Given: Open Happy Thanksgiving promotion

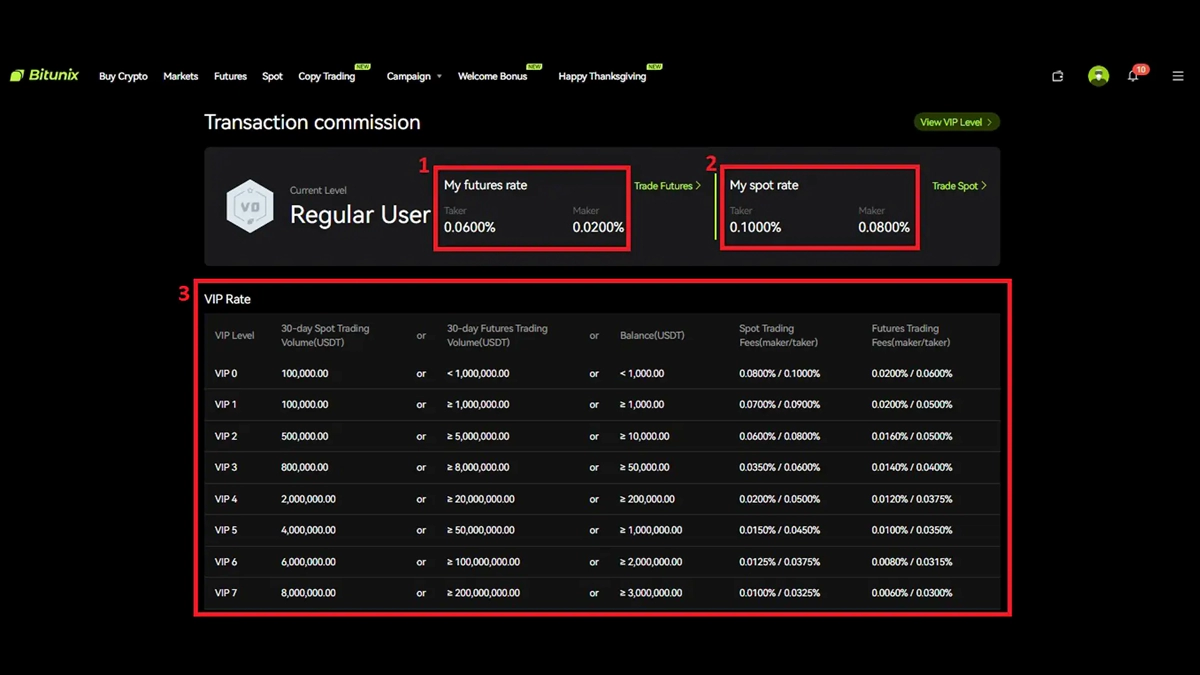Looking at the screenshot, I should coord(602,76).
